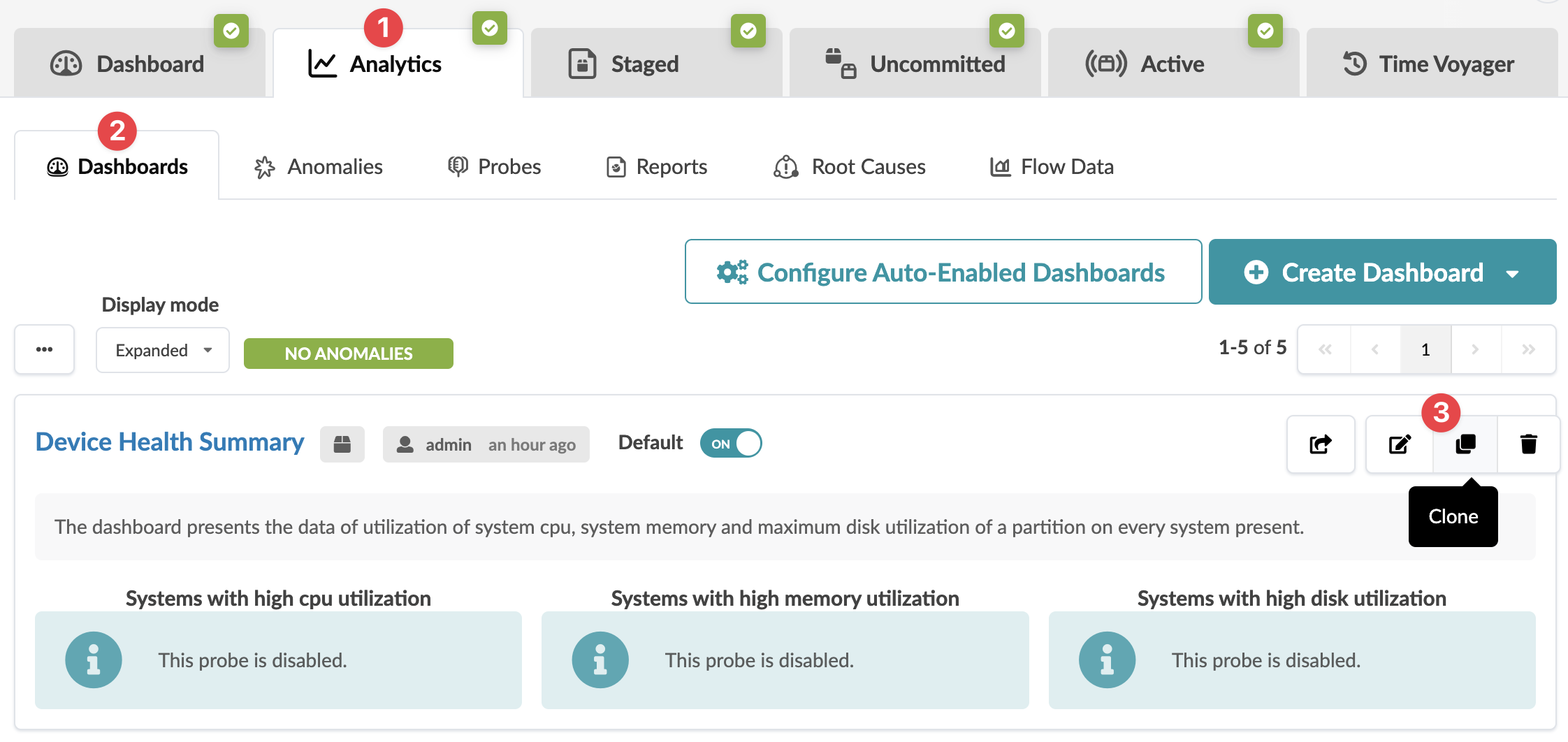The image size is (1568, 742).
Task: Click the predefined dashboard box icon
Action: (342, 444)
